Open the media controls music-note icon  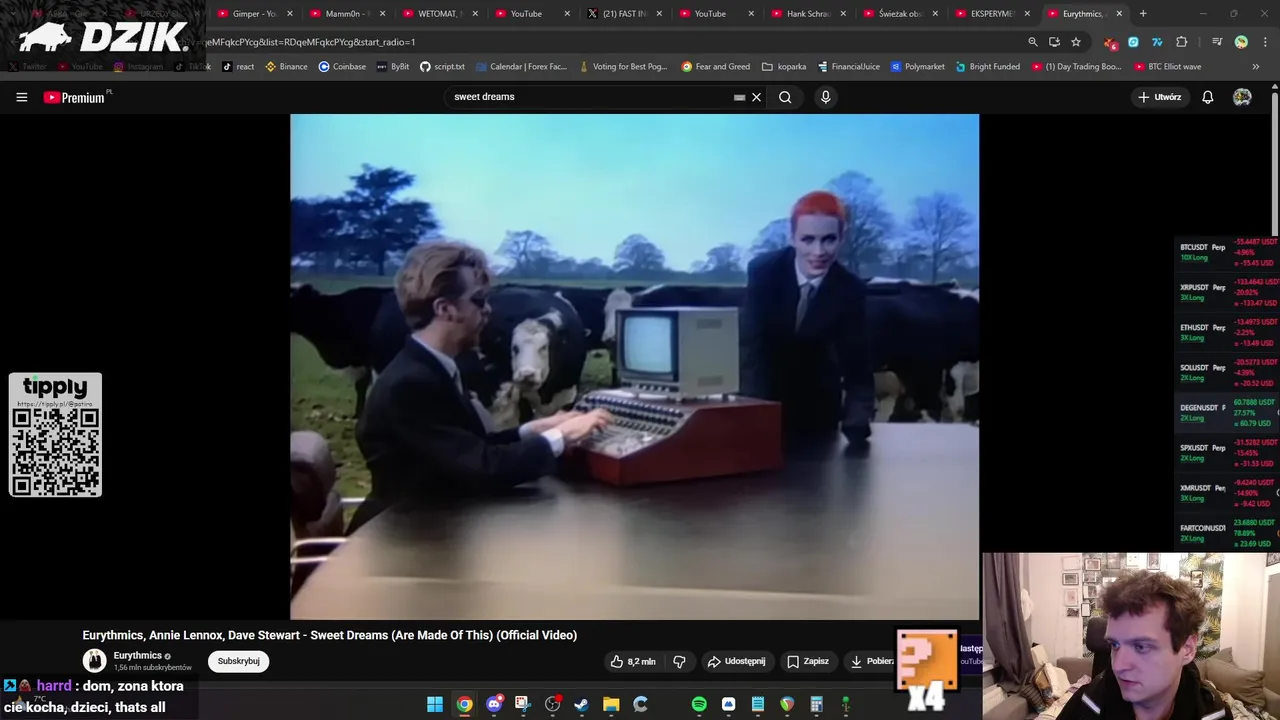(x=1217, y=42)
